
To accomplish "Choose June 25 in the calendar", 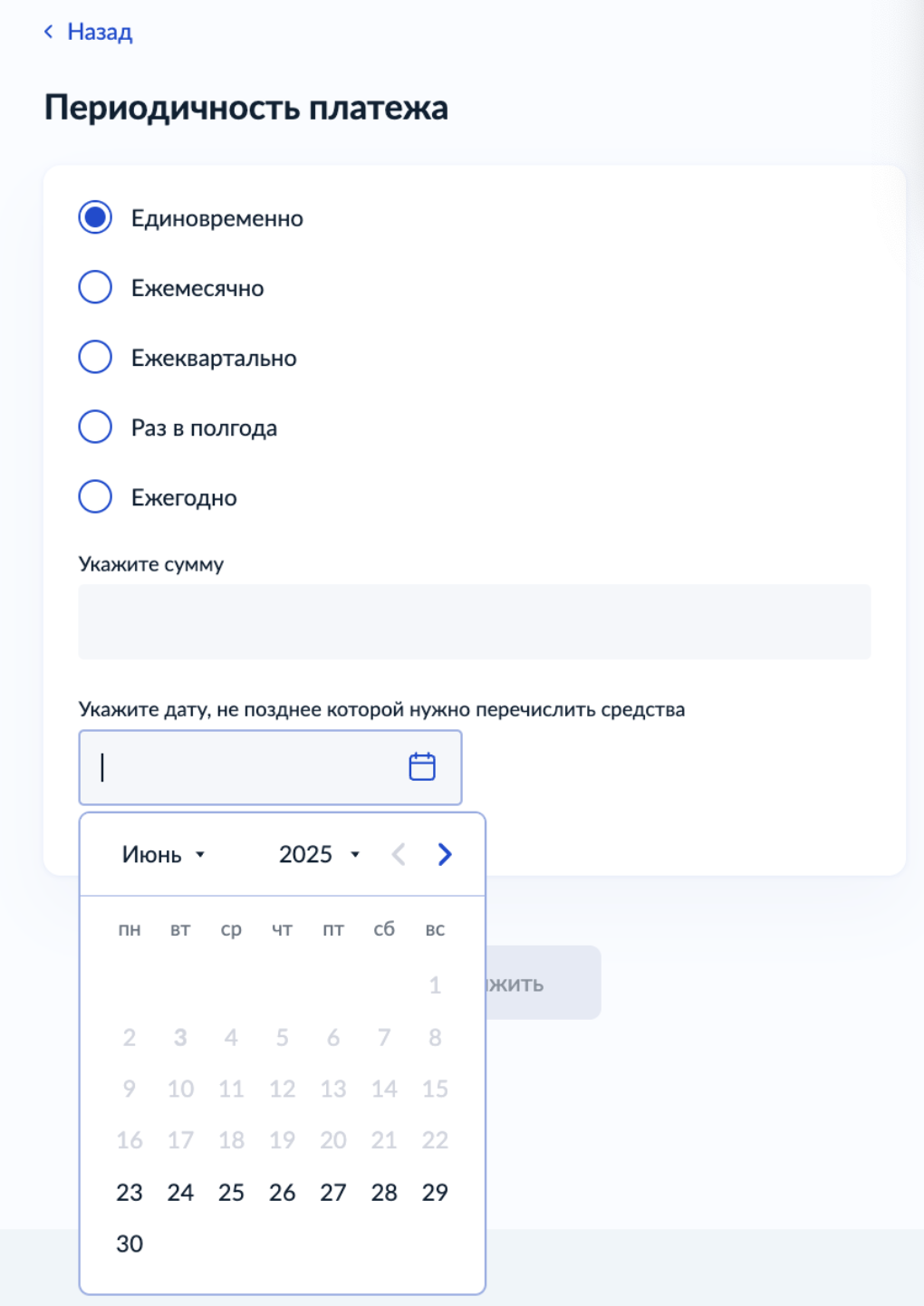I will click(231, 1192).
